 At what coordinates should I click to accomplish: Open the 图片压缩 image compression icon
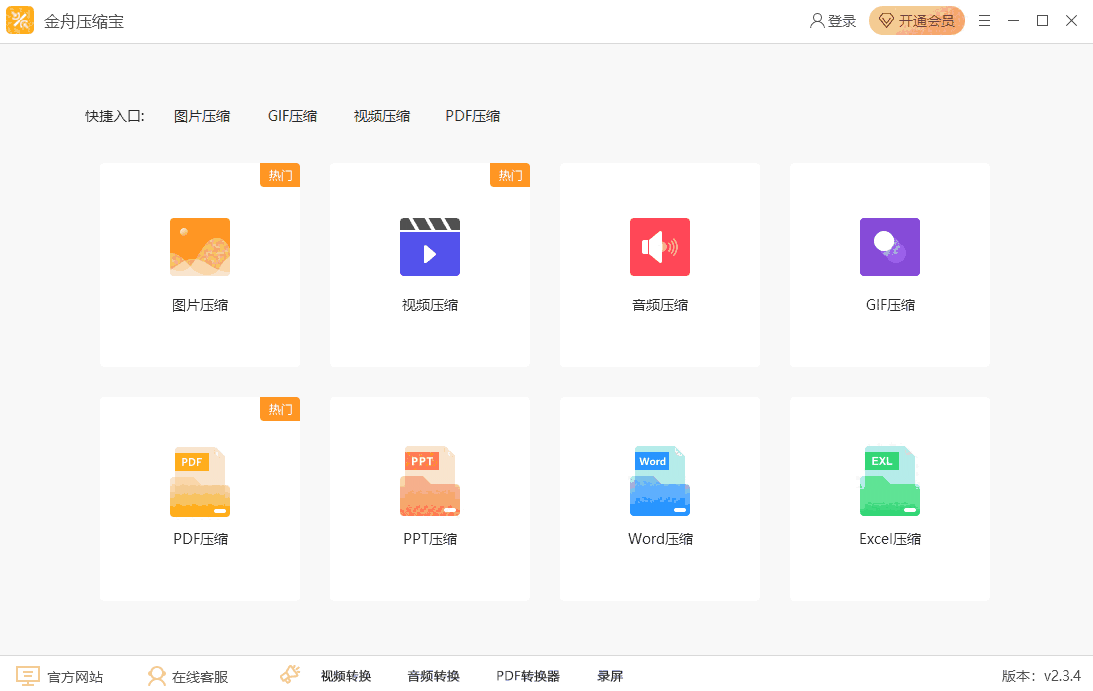tap(200, 247)
